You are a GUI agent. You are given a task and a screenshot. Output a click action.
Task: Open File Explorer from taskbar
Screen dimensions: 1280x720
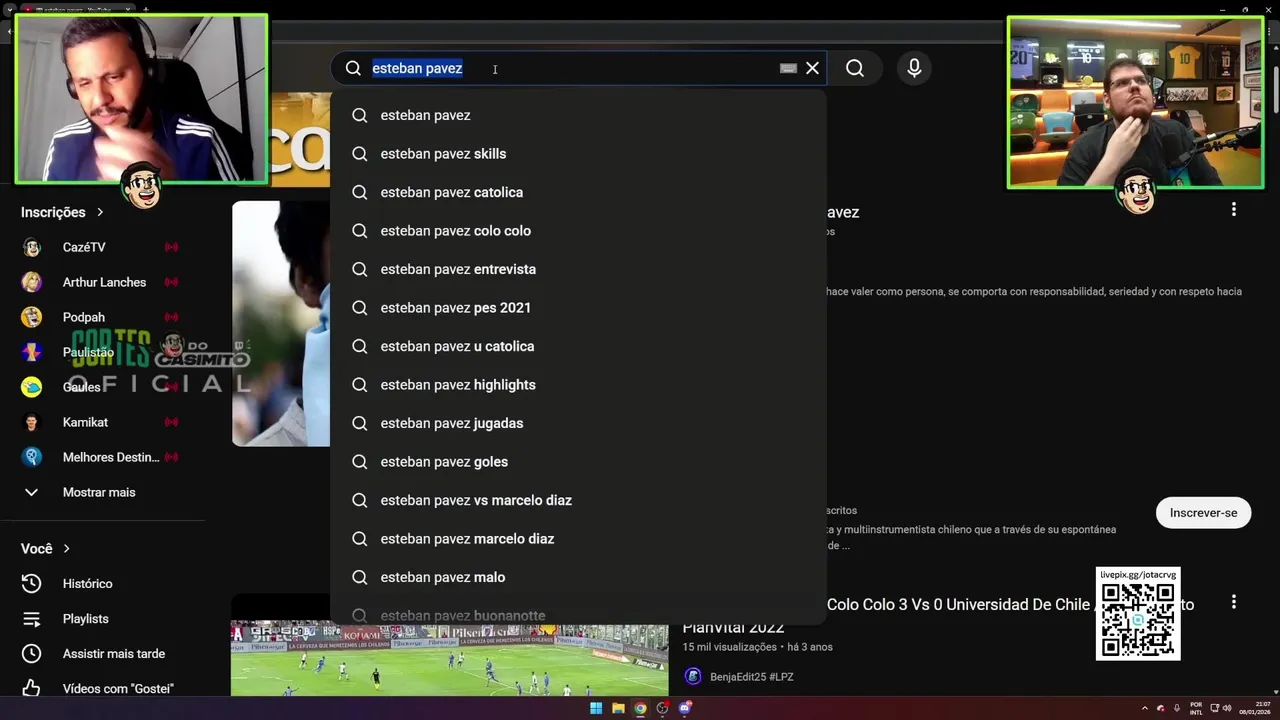click(x=618, y=708)
